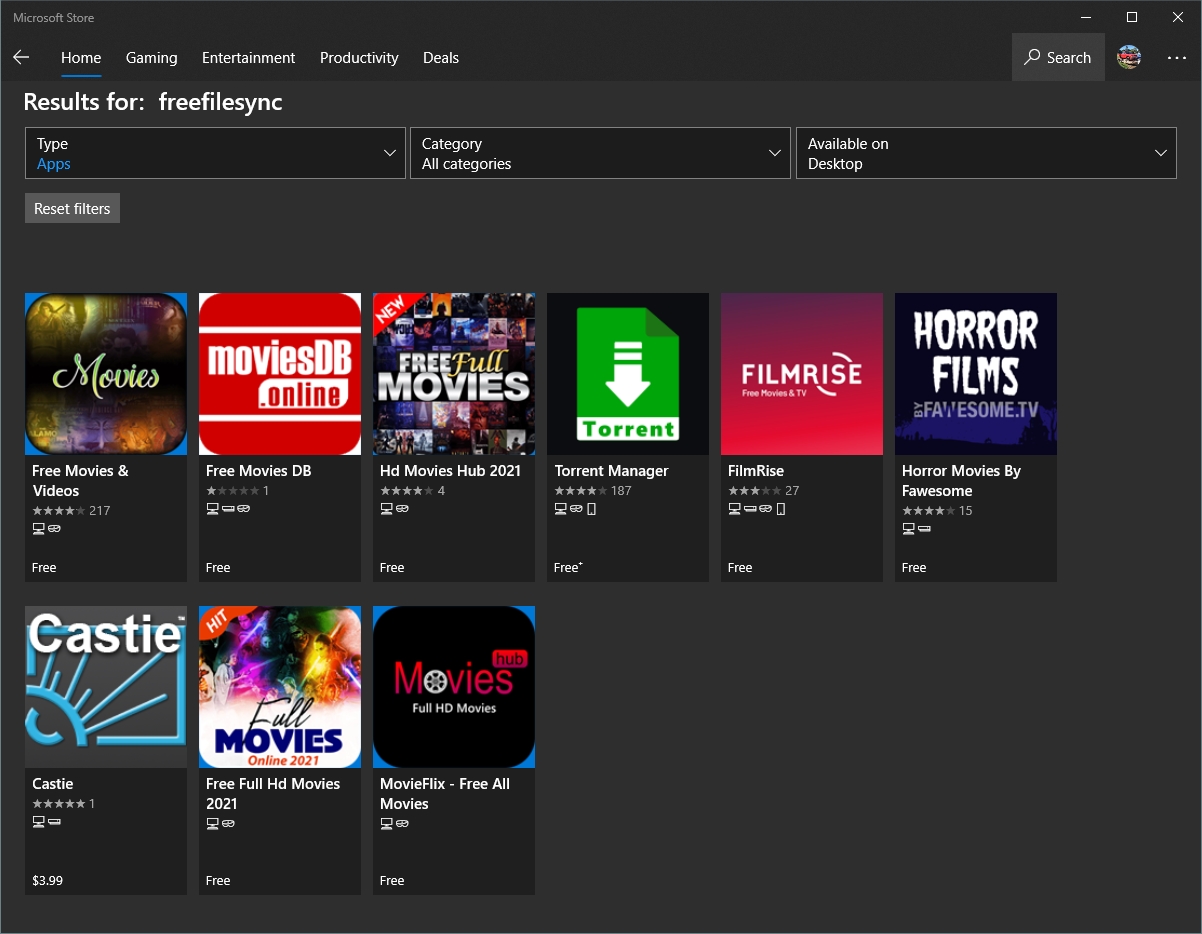The image size is (1202, 934).
Task: Open the Entertainment tab
Action: point(249,58)
